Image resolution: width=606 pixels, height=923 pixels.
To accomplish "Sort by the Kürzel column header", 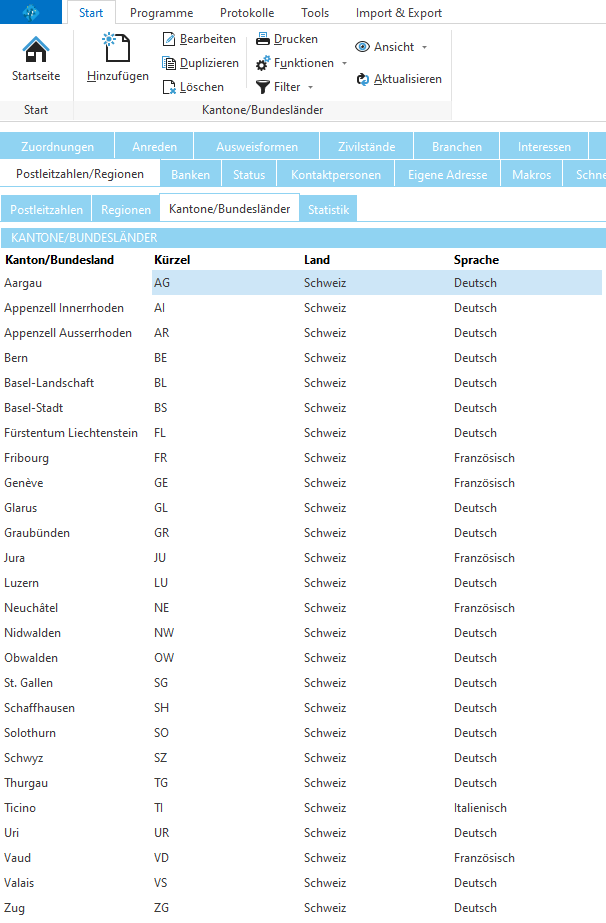I will tap(173, 260).
